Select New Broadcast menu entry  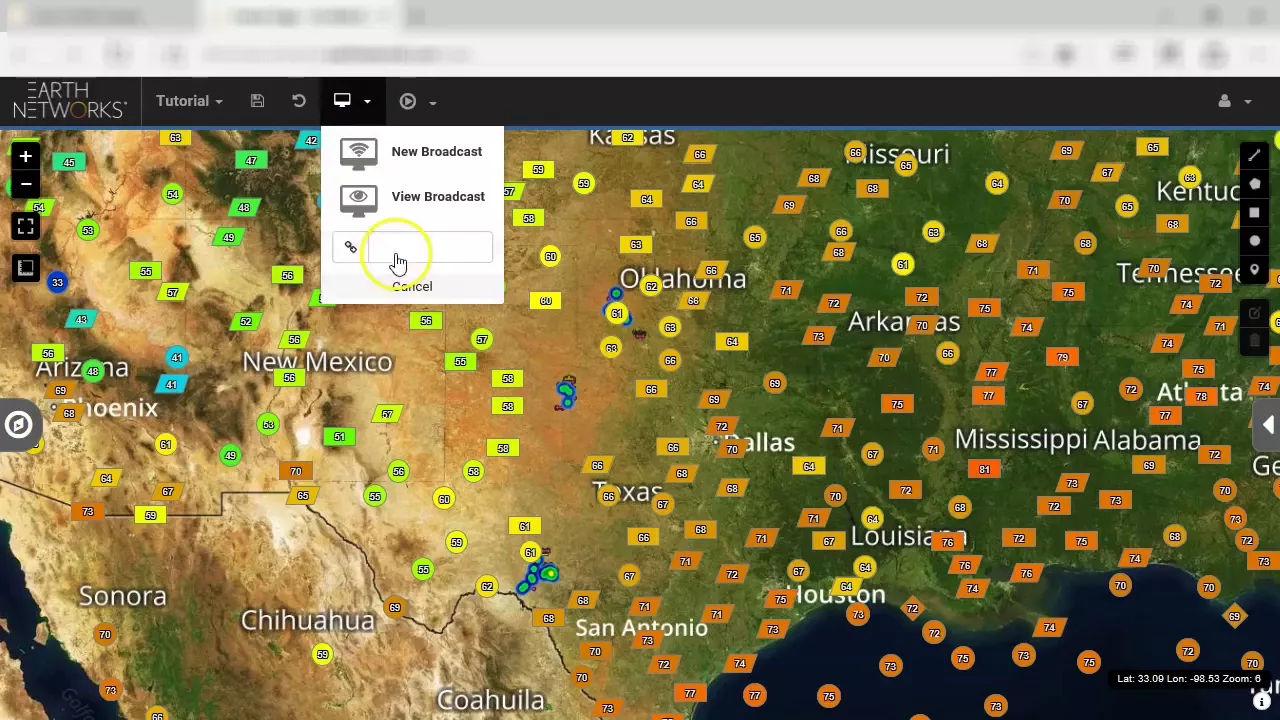tap(436, 151)
